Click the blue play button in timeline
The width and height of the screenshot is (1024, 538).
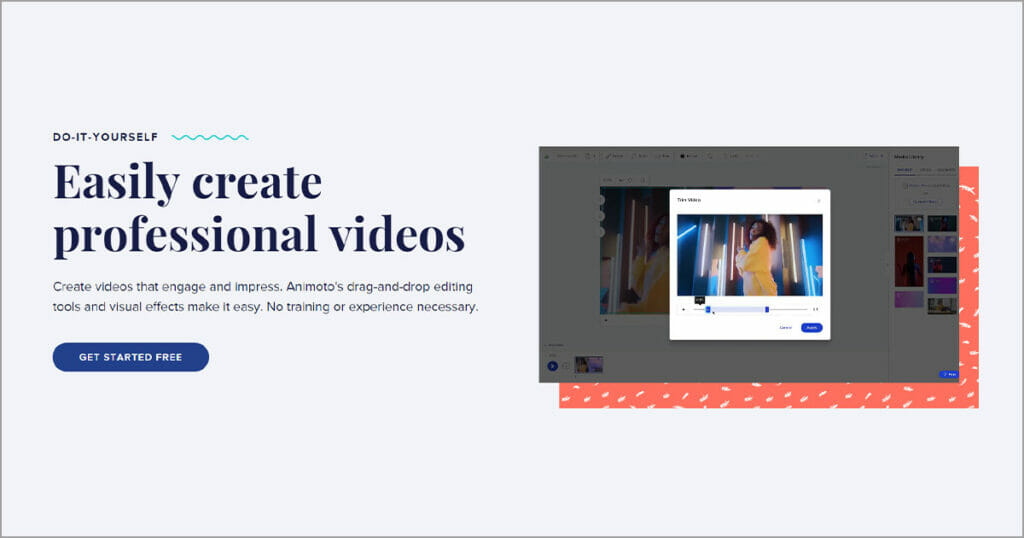click(x=552, y=366)
